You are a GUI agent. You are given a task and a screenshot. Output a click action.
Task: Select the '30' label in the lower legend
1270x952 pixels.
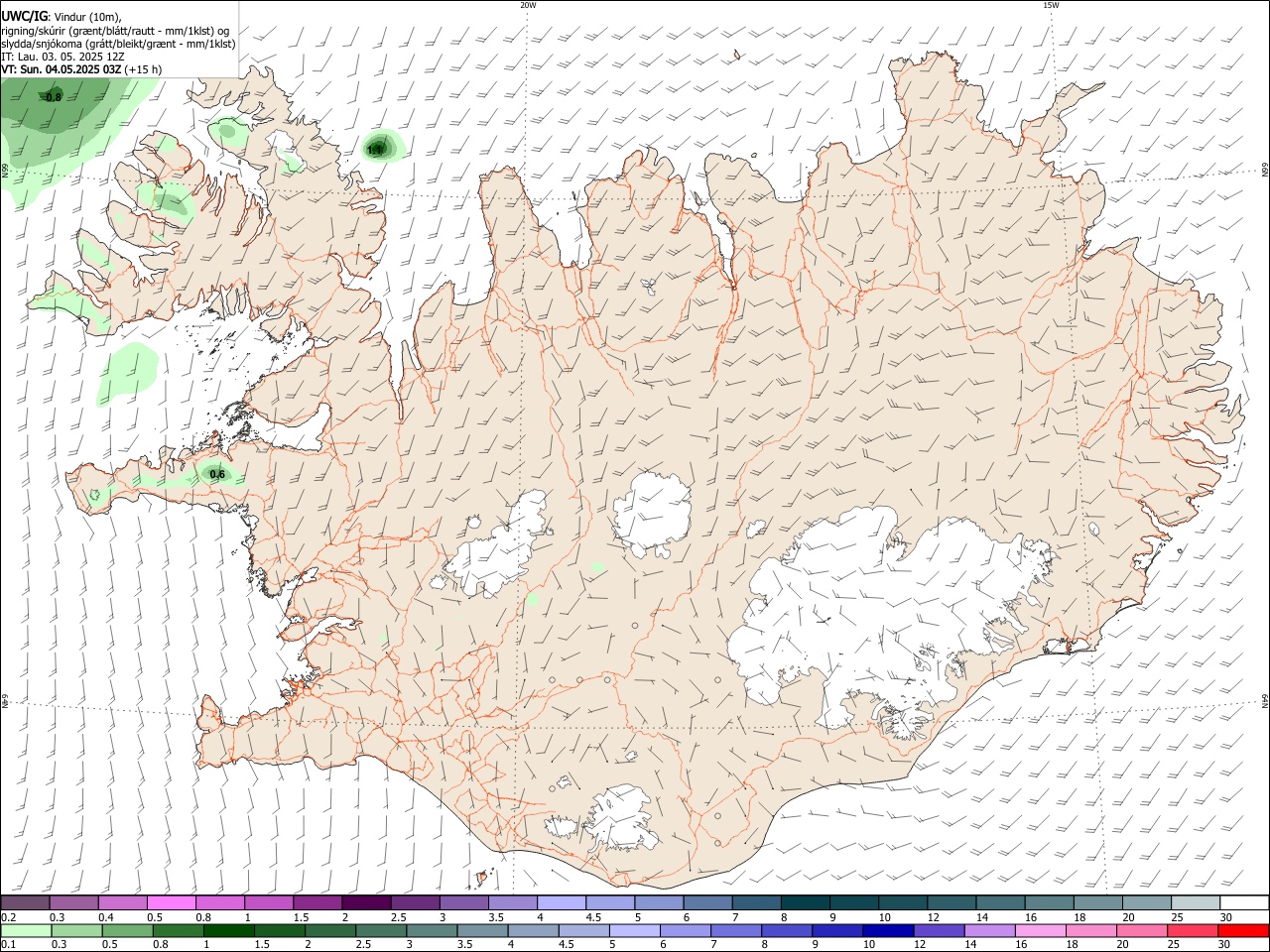(1223, 944)
